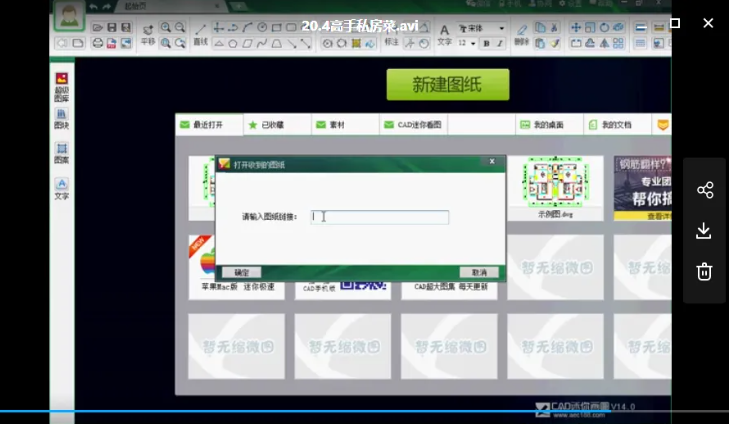The image size is (735, 424).
Task: Select the 删除 eraser tool
Action: (521, 35)
